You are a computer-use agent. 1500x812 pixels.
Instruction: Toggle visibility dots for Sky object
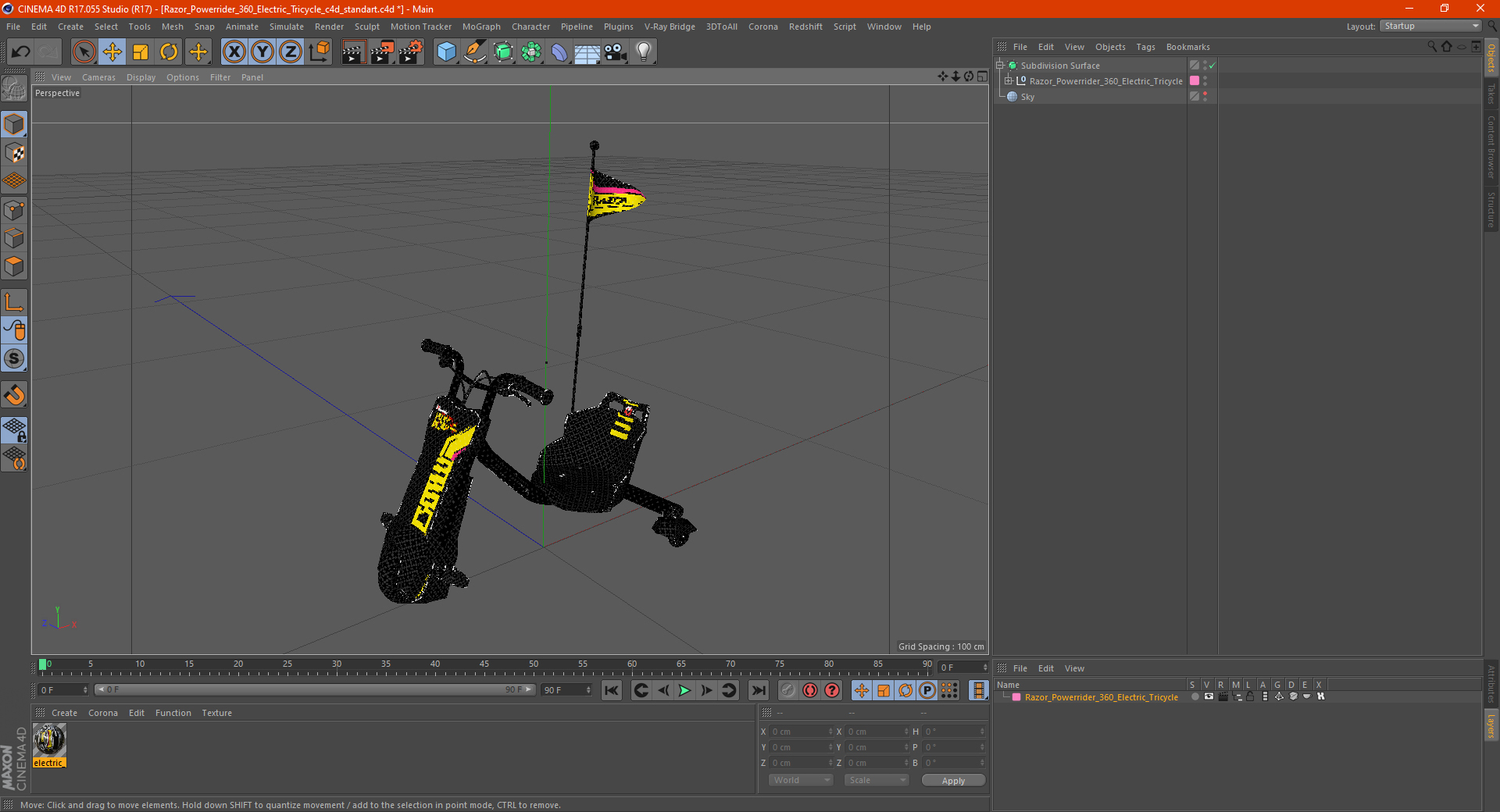1205,97
